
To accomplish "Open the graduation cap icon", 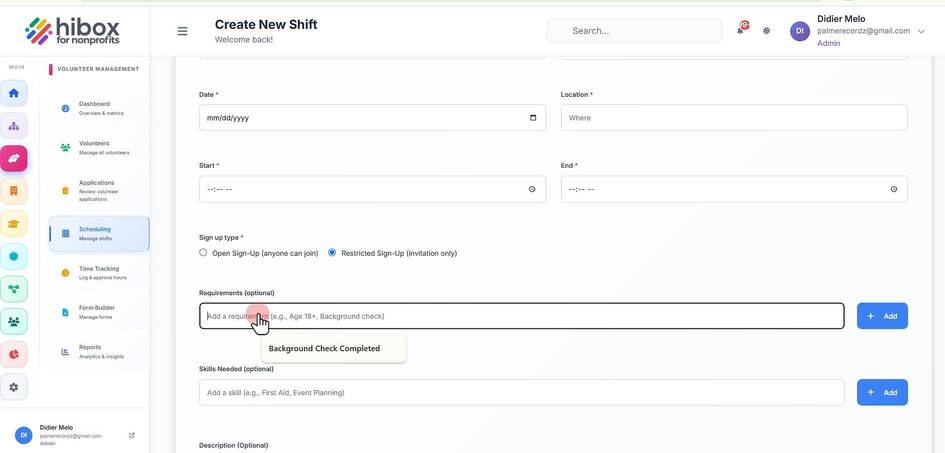I will [14, 223].
